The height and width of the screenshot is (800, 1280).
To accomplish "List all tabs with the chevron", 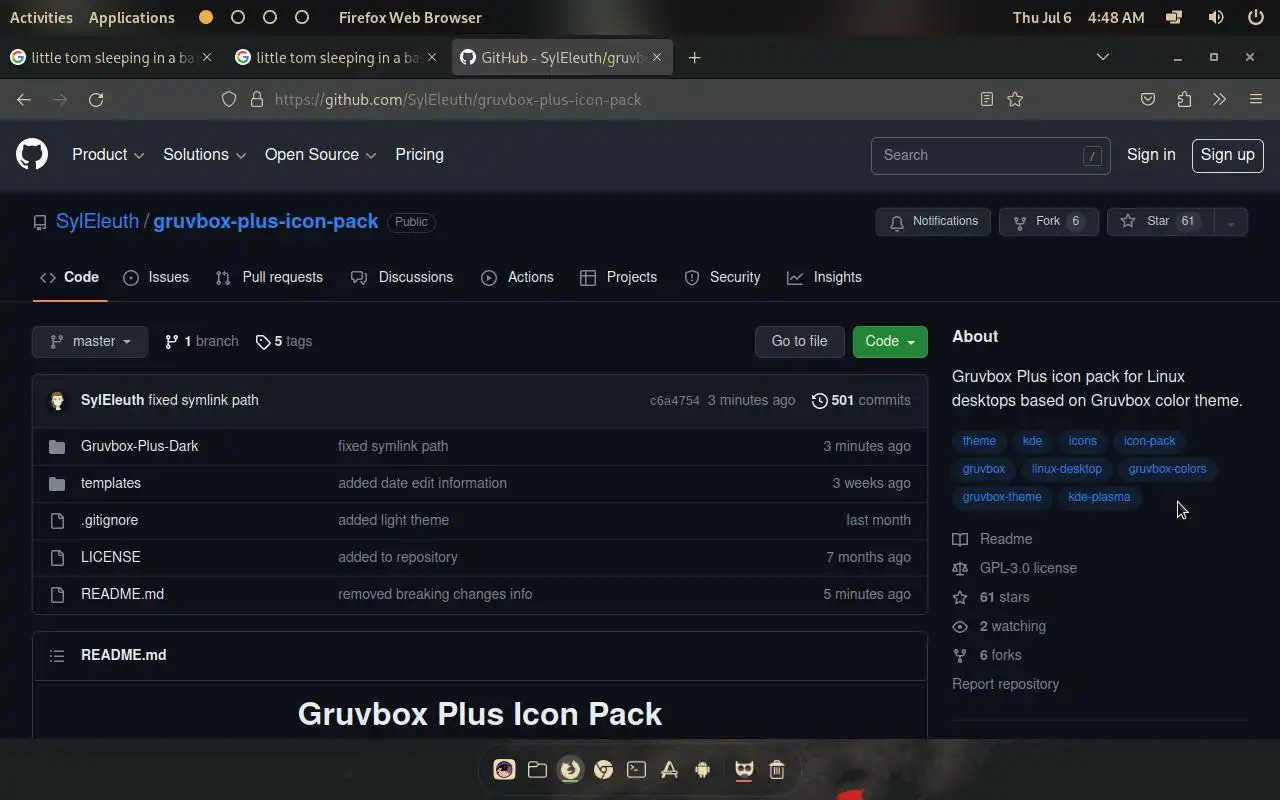I will tap(1103, 57).
